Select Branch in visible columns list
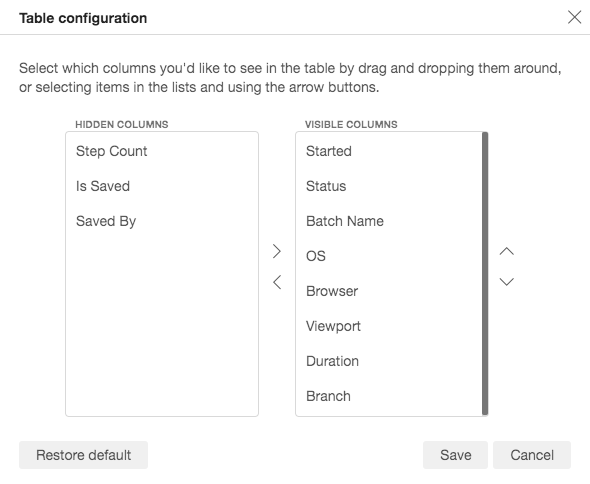The height and width of the screenshot is (484, 590). click(389, 396)
